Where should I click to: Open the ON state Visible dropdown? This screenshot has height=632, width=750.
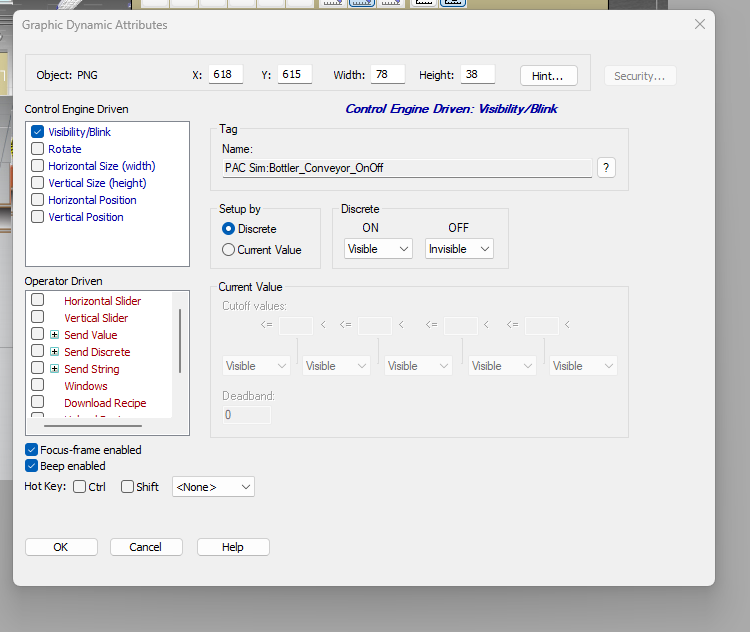378,249
